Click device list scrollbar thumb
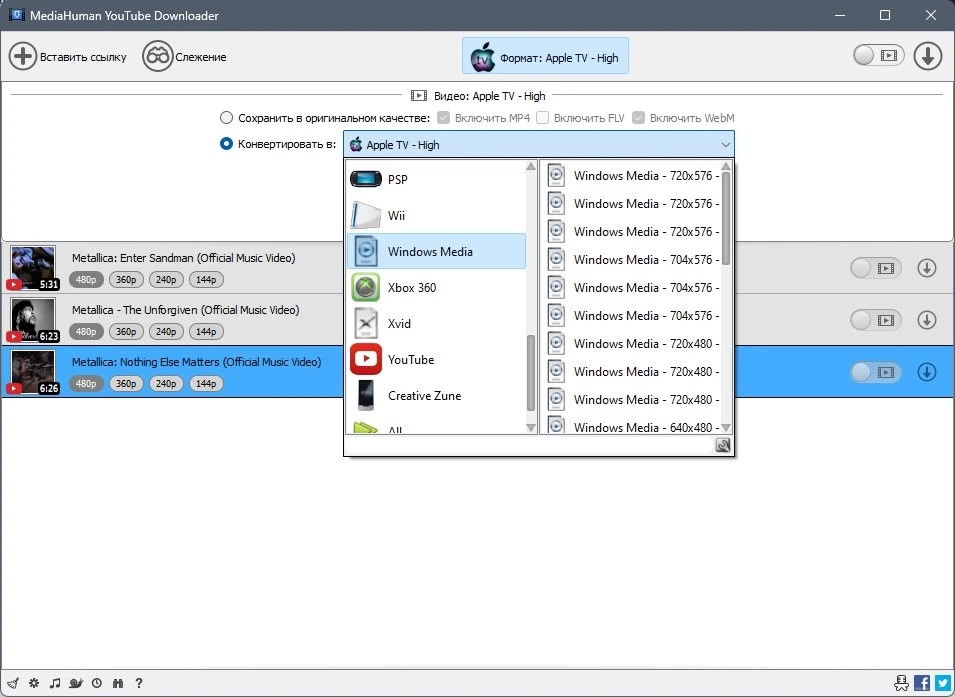This screenshot has height=697, width=955. pyautogui.click(x=530, y=373)
